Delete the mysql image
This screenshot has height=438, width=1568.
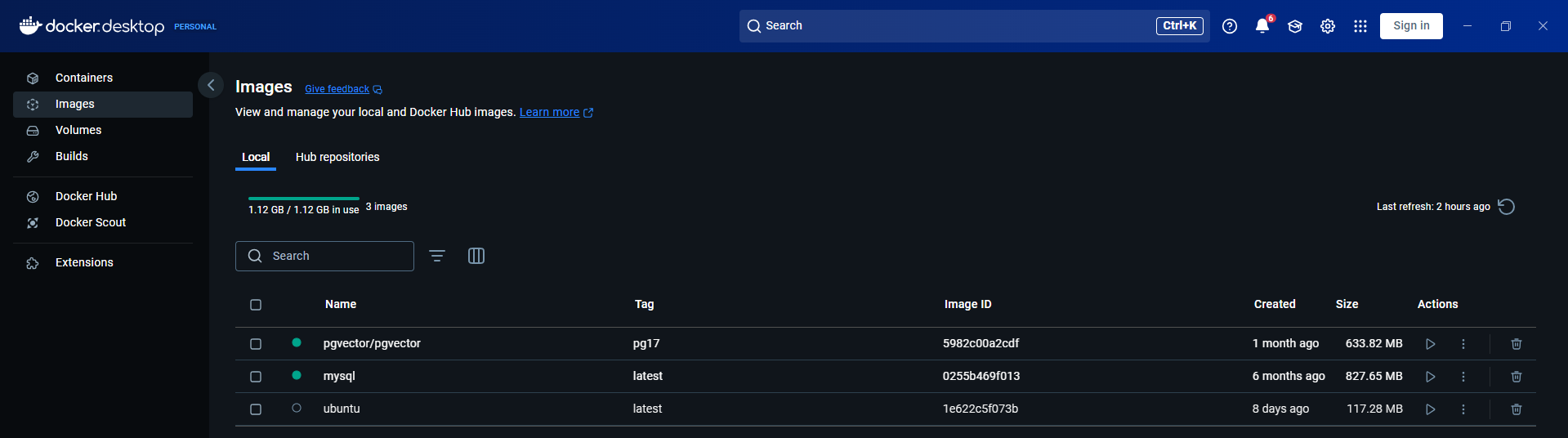click(1517, 377)
